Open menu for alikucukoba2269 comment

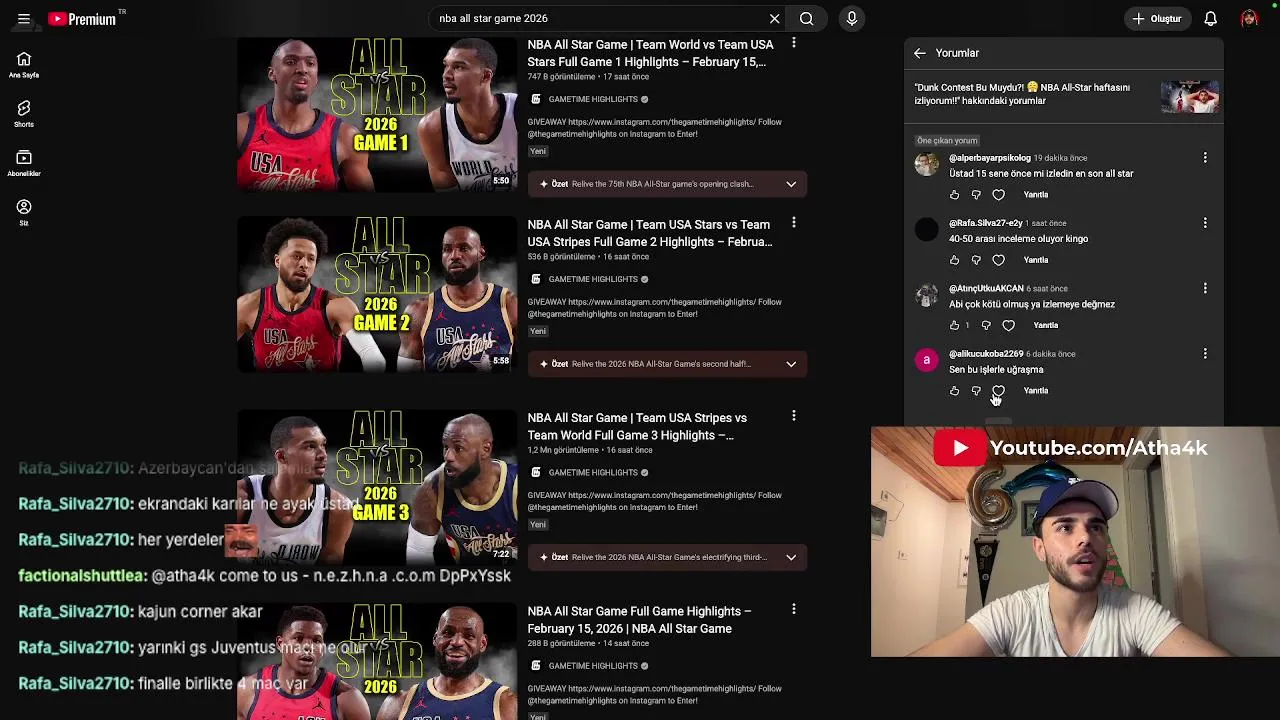click(x=1205, y=354)
